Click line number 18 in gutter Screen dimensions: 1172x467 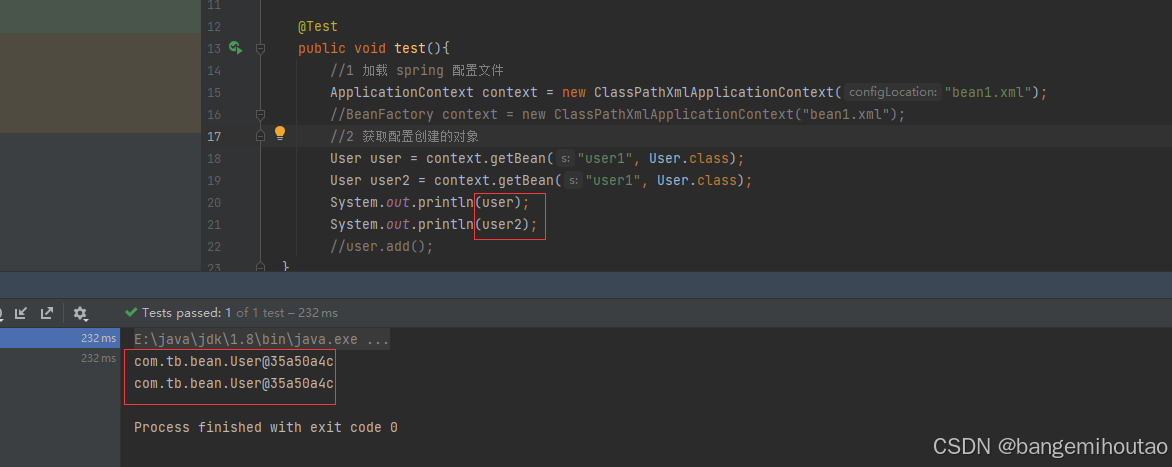pos(213,158)
